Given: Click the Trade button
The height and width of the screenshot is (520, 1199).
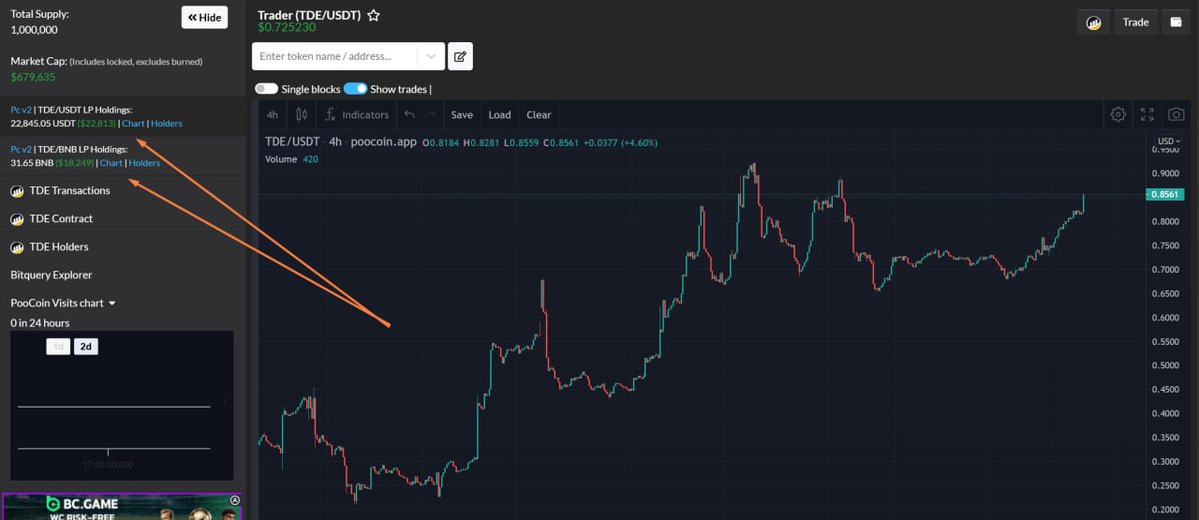Looking at the screenshot, I should (x=1136, y=22).
